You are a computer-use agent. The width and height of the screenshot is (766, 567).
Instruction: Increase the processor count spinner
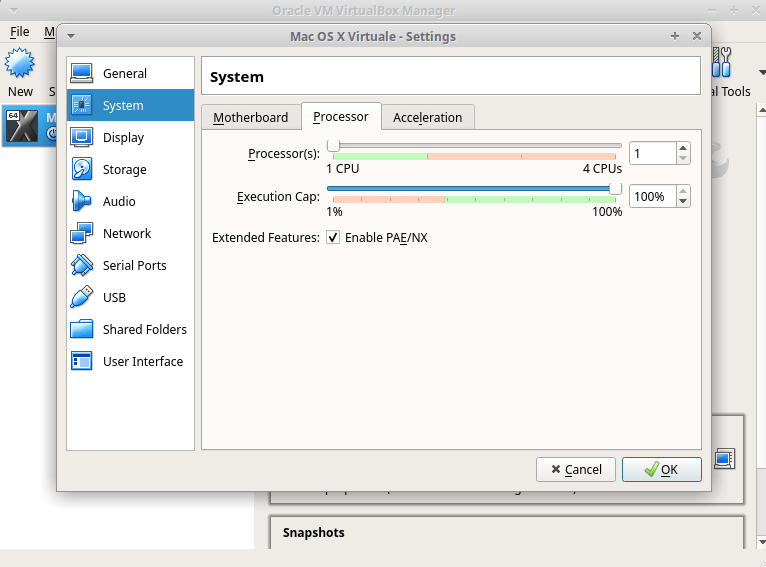tap(683, 148)
